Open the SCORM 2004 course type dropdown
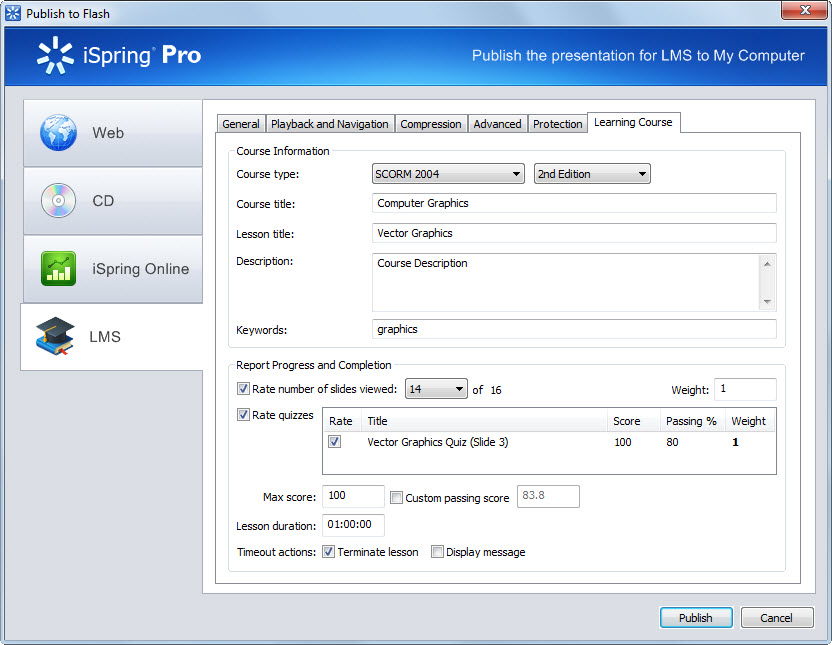Image resolution: width=832 pixels, height=645 pixels. (x=448, y=174)
